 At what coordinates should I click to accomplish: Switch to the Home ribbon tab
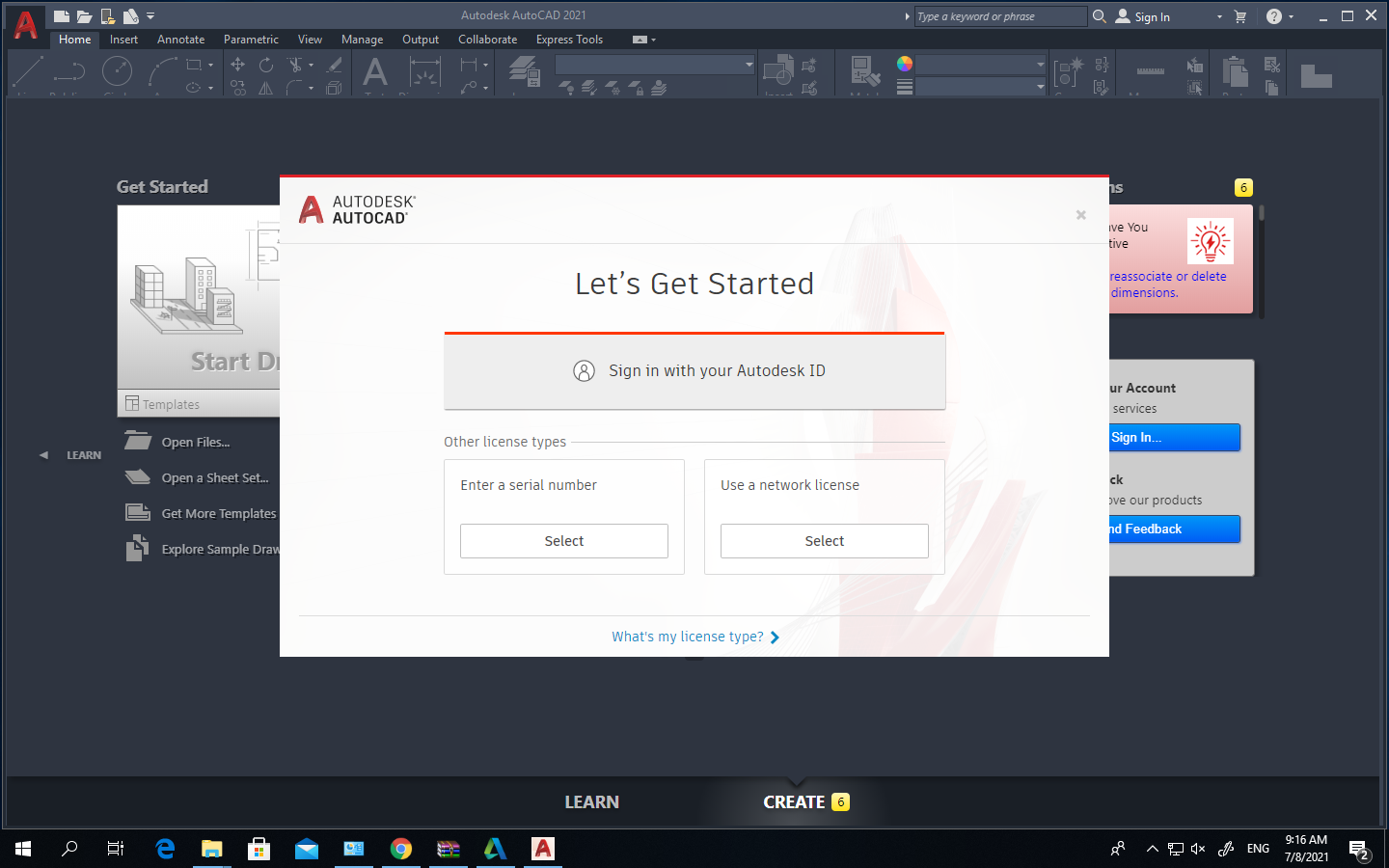pyautogui.click(x=74, y=40)
